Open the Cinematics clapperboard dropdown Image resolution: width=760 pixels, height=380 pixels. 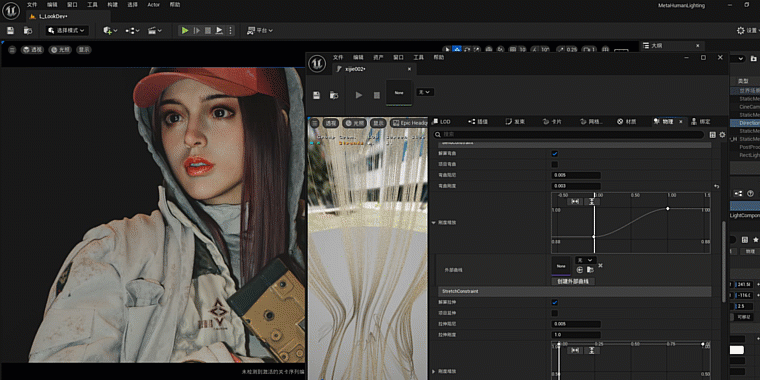coord(155,31)
